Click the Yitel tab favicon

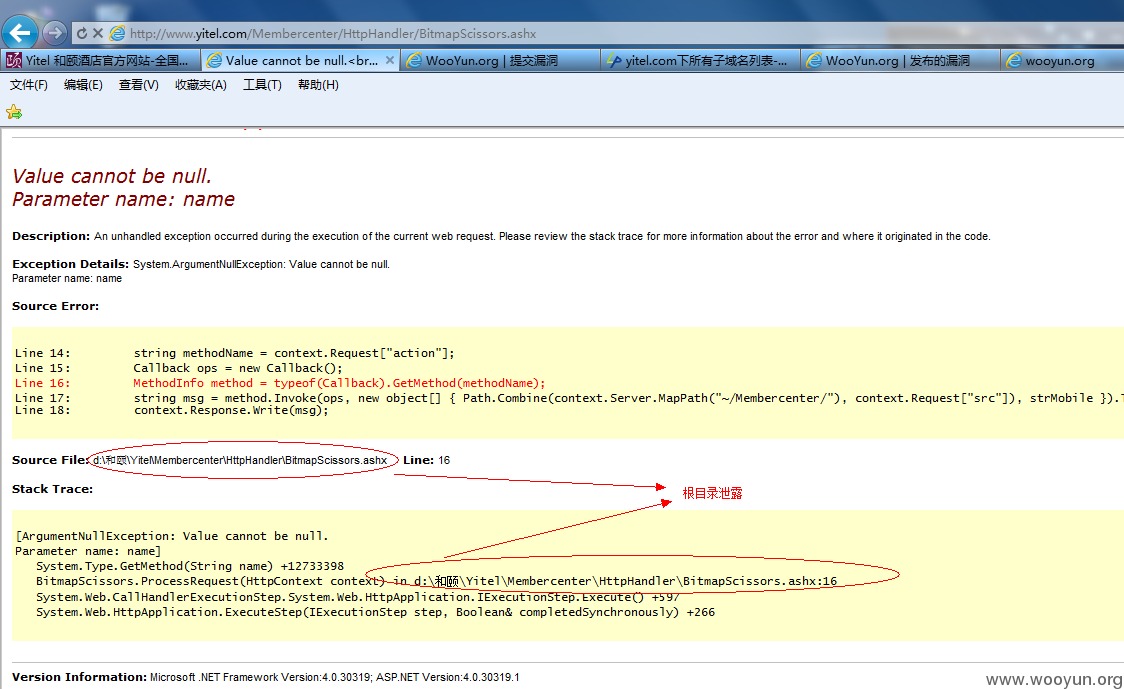[x=14, y=60]
